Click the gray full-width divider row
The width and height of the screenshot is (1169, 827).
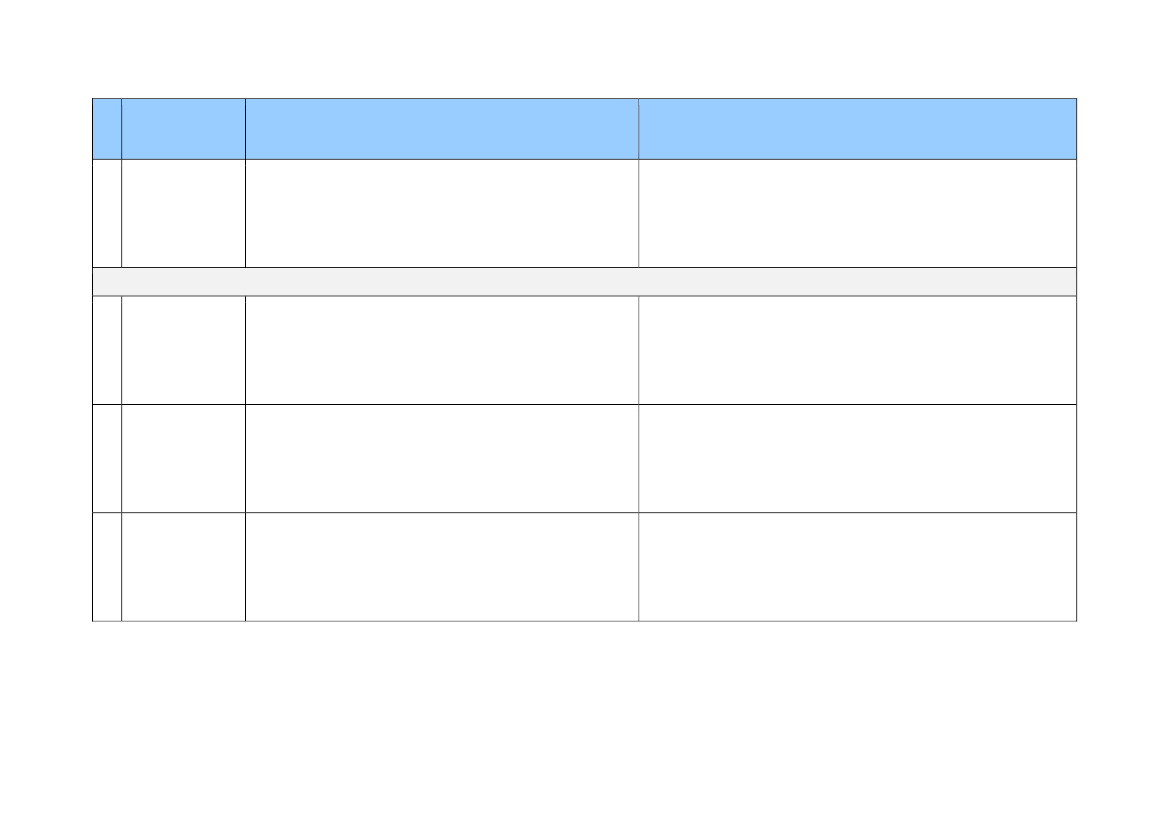(584, 282)
